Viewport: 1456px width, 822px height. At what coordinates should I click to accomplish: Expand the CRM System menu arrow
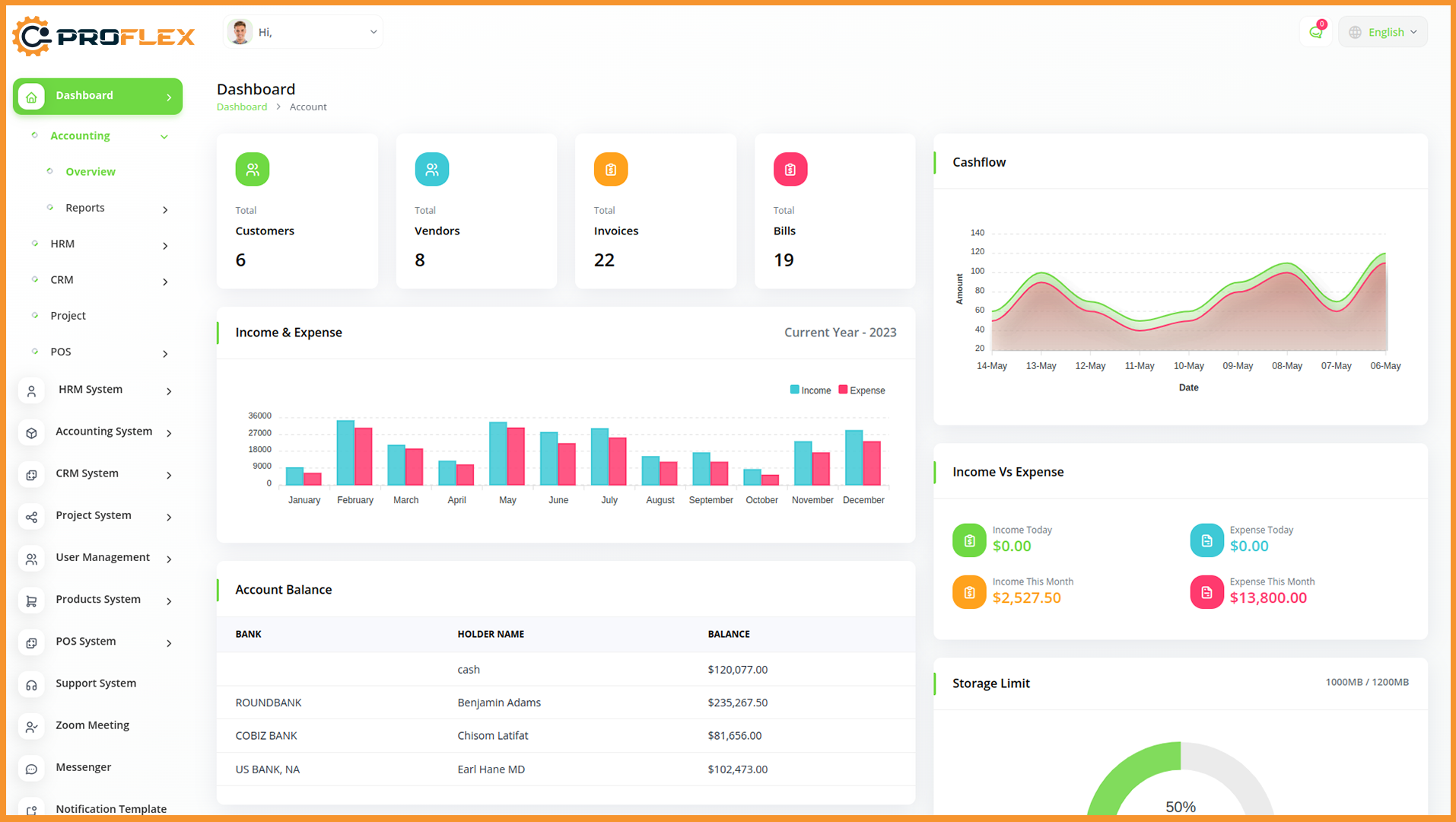point(169,475)
